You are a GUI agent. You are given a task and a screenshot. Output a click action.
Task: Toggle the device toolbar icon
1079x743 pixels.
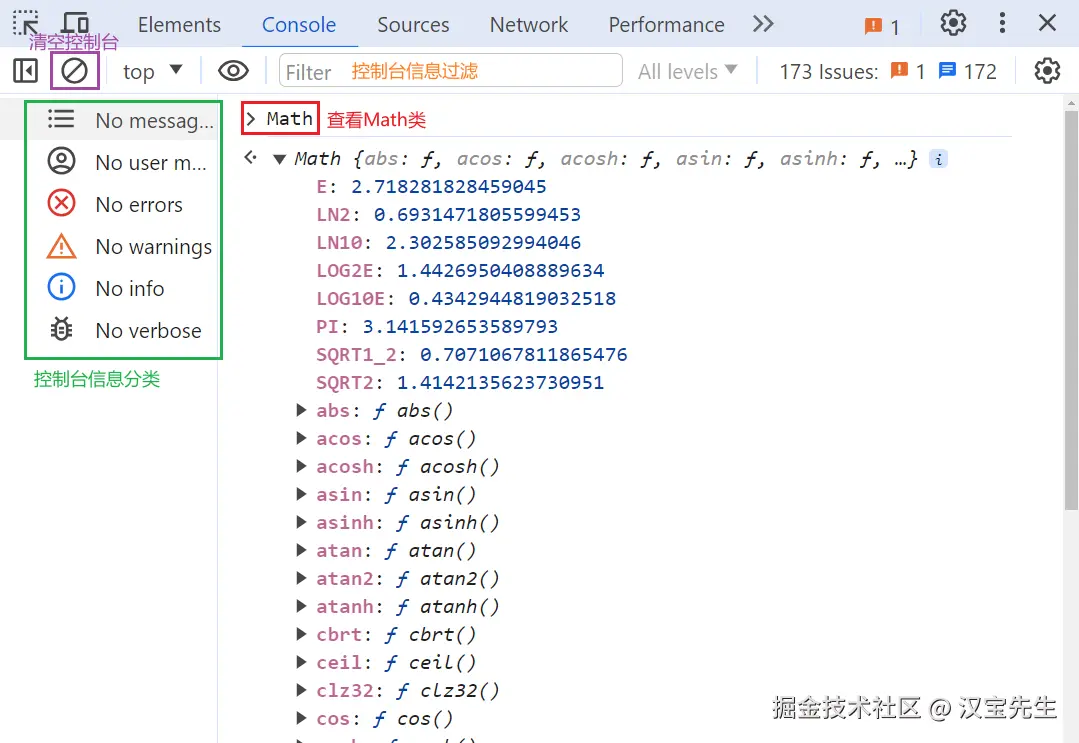click(x=76, y=23)
